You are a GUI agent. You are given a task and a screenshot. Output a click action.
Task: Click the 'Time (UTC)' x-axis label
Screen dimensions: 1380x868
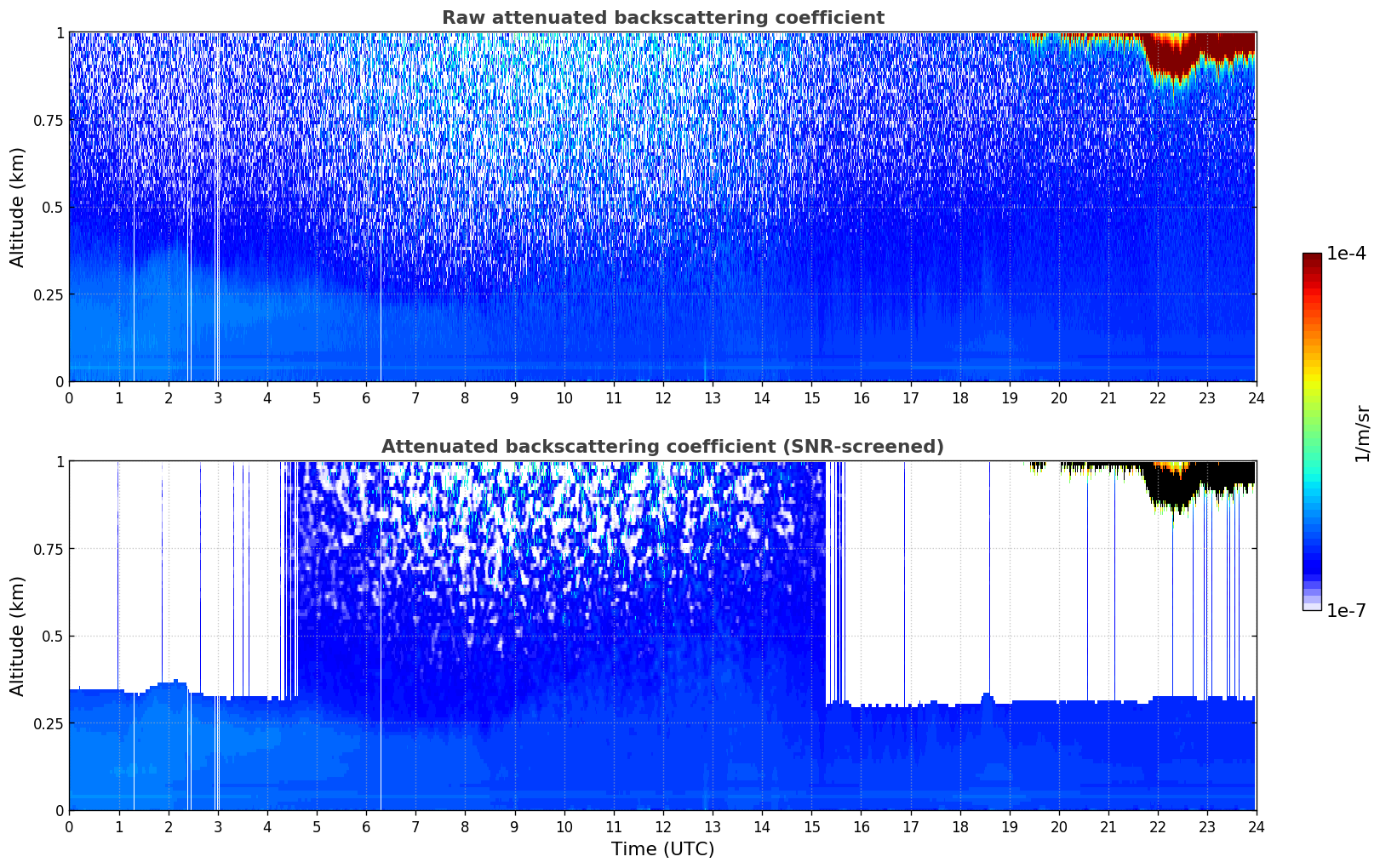[662, 849]
